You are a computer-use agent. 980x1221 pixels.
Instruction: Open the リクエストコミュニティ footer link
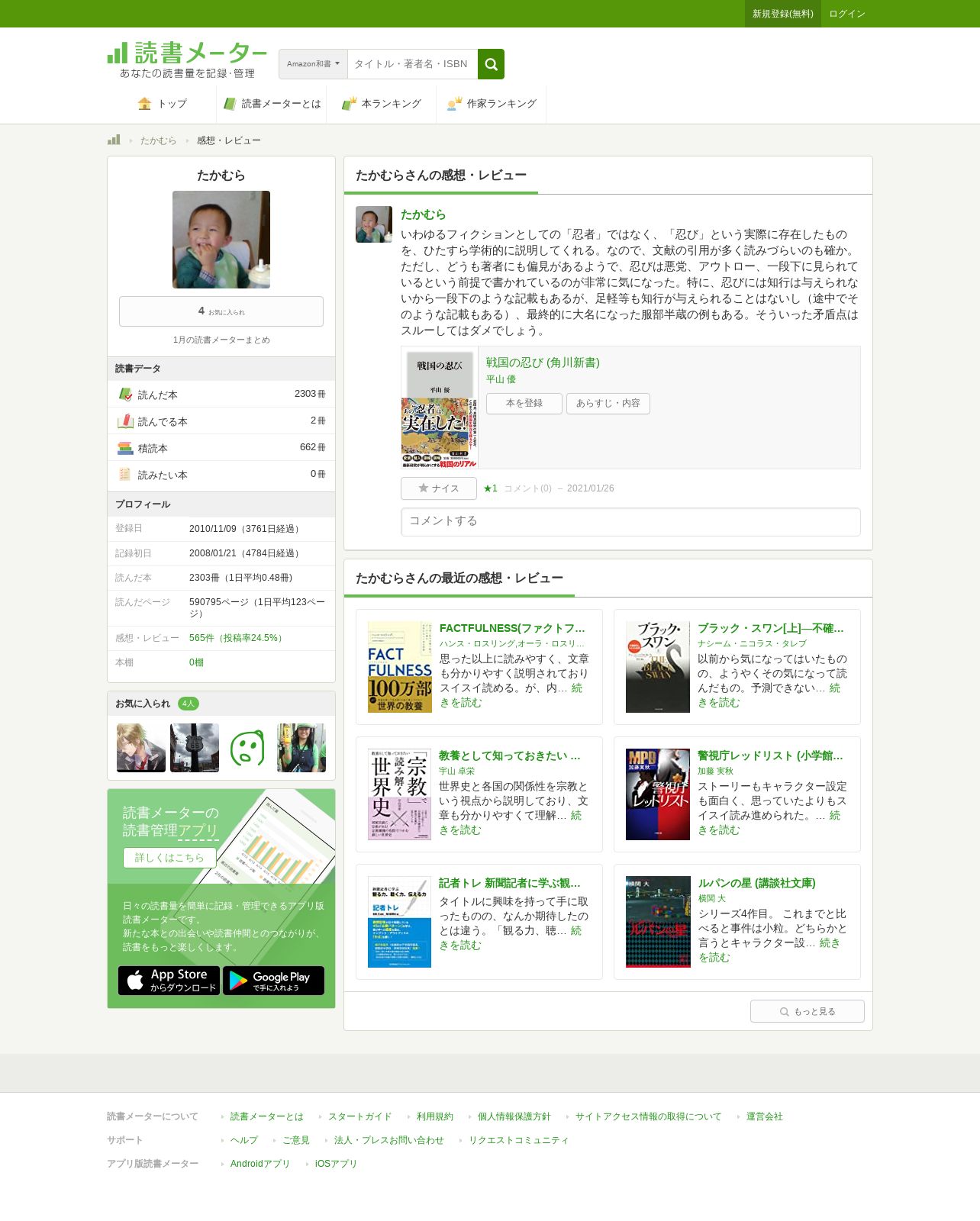(x=519, y=1140)
